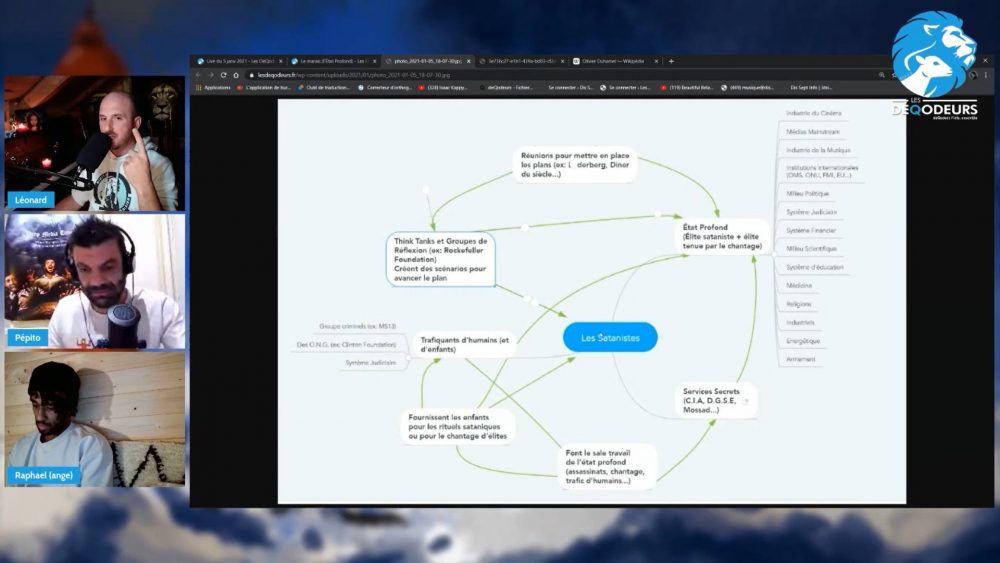
Task: Open "Correcteur d'orthog..." bookmark
Action: pyautogui.click(x=385, y=87)
